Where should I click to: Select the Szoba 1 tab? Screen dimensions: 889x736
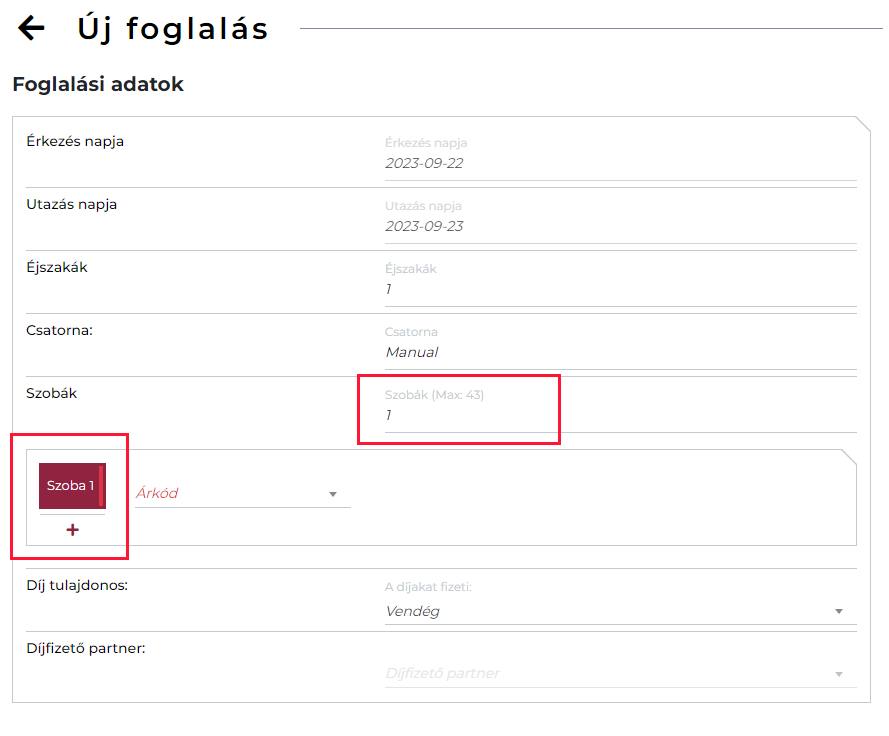coord(72,485)
